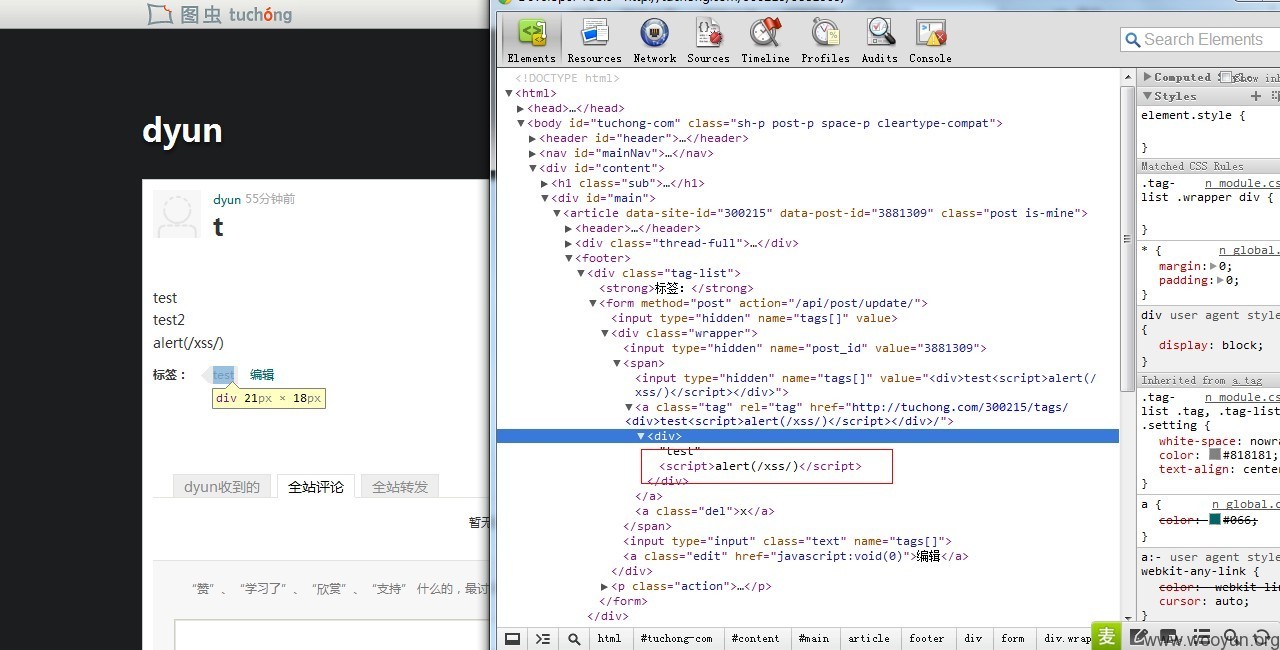Collapse the html node

point(509,93)
